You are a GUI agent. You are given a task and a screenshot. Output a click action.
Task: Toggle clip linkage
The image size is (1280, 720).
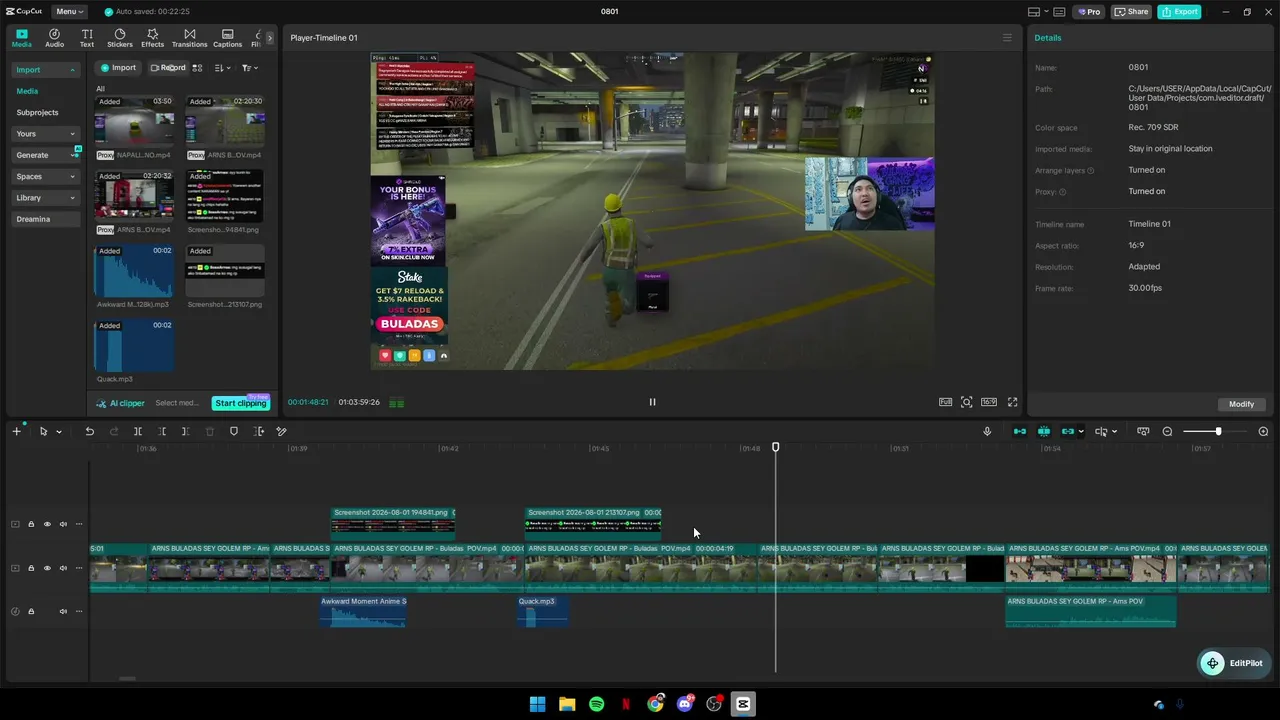[1068, 431]
